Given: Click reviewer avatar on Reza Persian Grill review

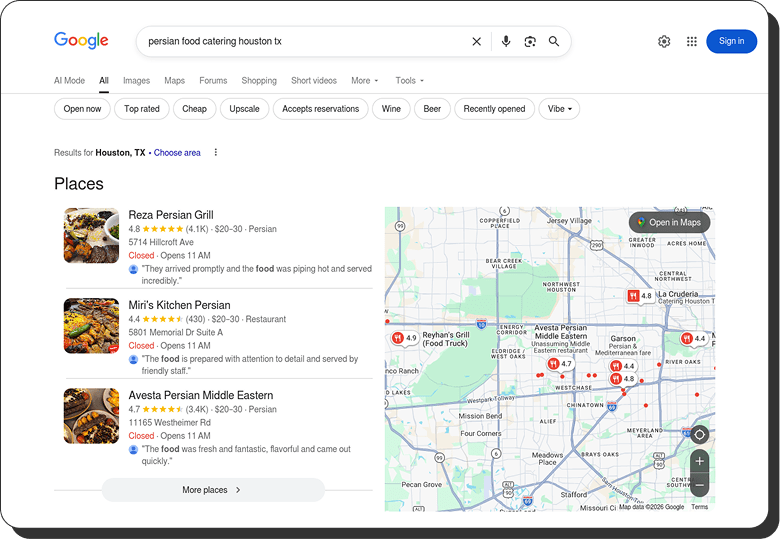Looking at the screenshot, I should pyautogui.click(x=133, y=269).
